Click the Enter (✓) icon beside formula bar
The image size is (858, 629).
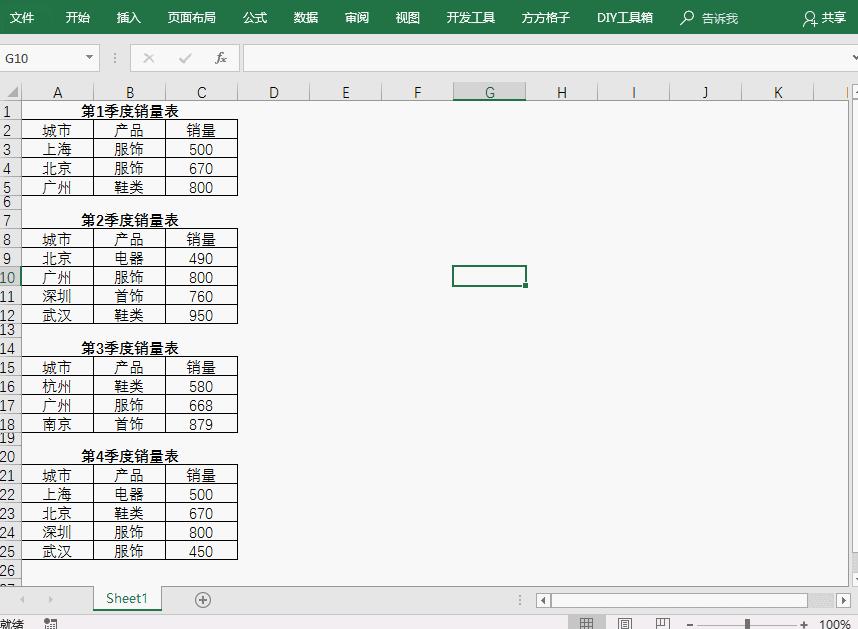pos(184,57)
